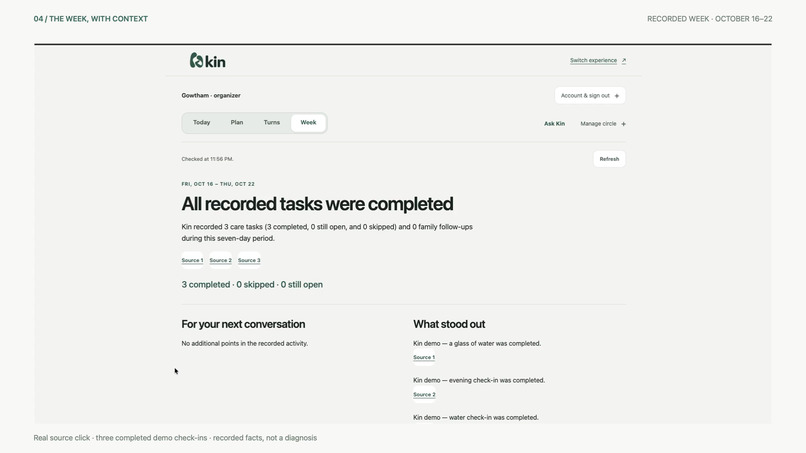806x453 pixels.
Task: Switch to the Plan tab
Action: (x=236, y=122)
